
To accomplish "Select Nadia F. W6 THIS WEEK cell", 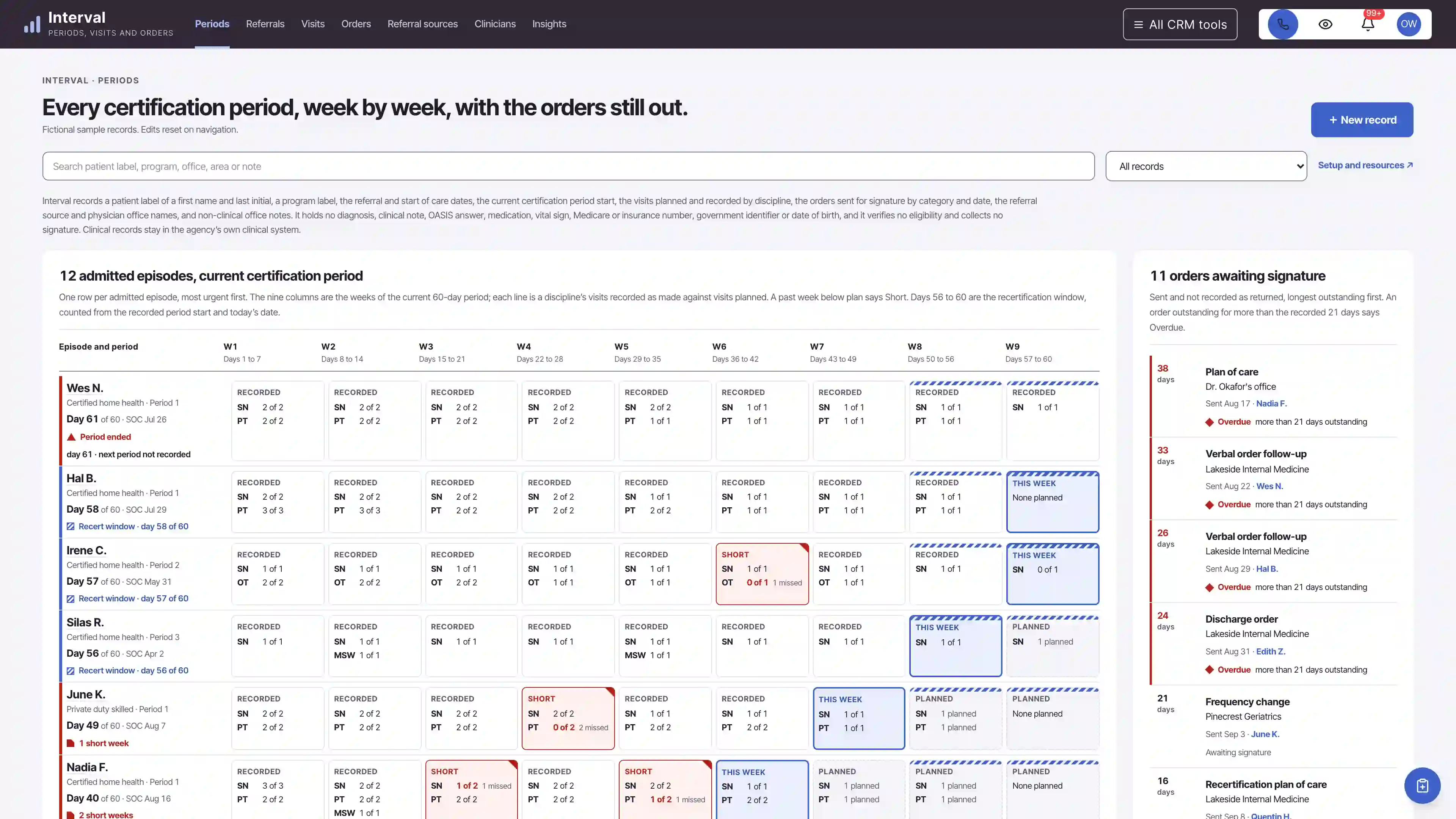I will [x=762, y=789].
